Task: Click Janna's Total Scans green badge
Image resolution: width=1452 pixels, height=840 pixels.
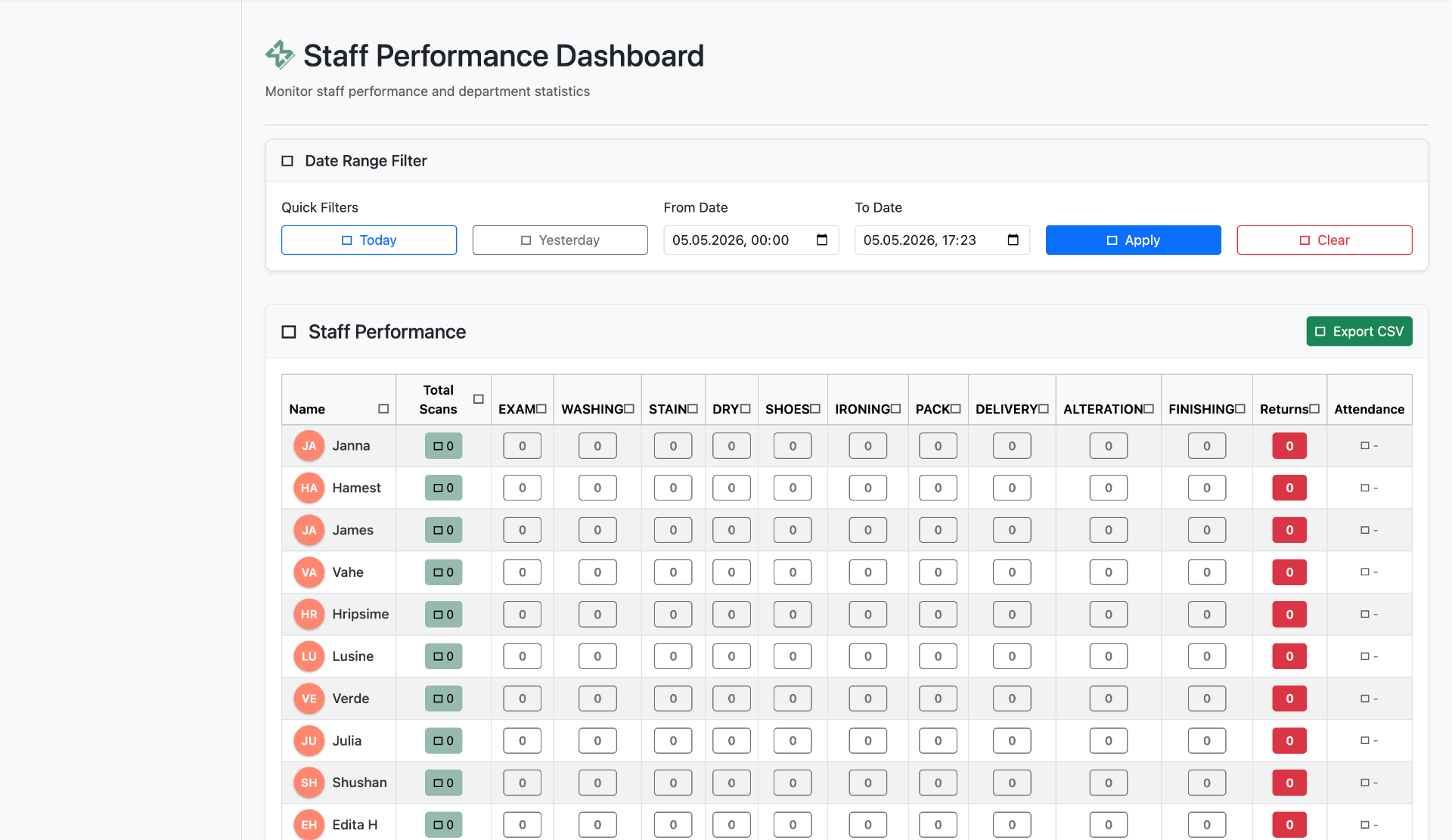Action: click(443, 446)
